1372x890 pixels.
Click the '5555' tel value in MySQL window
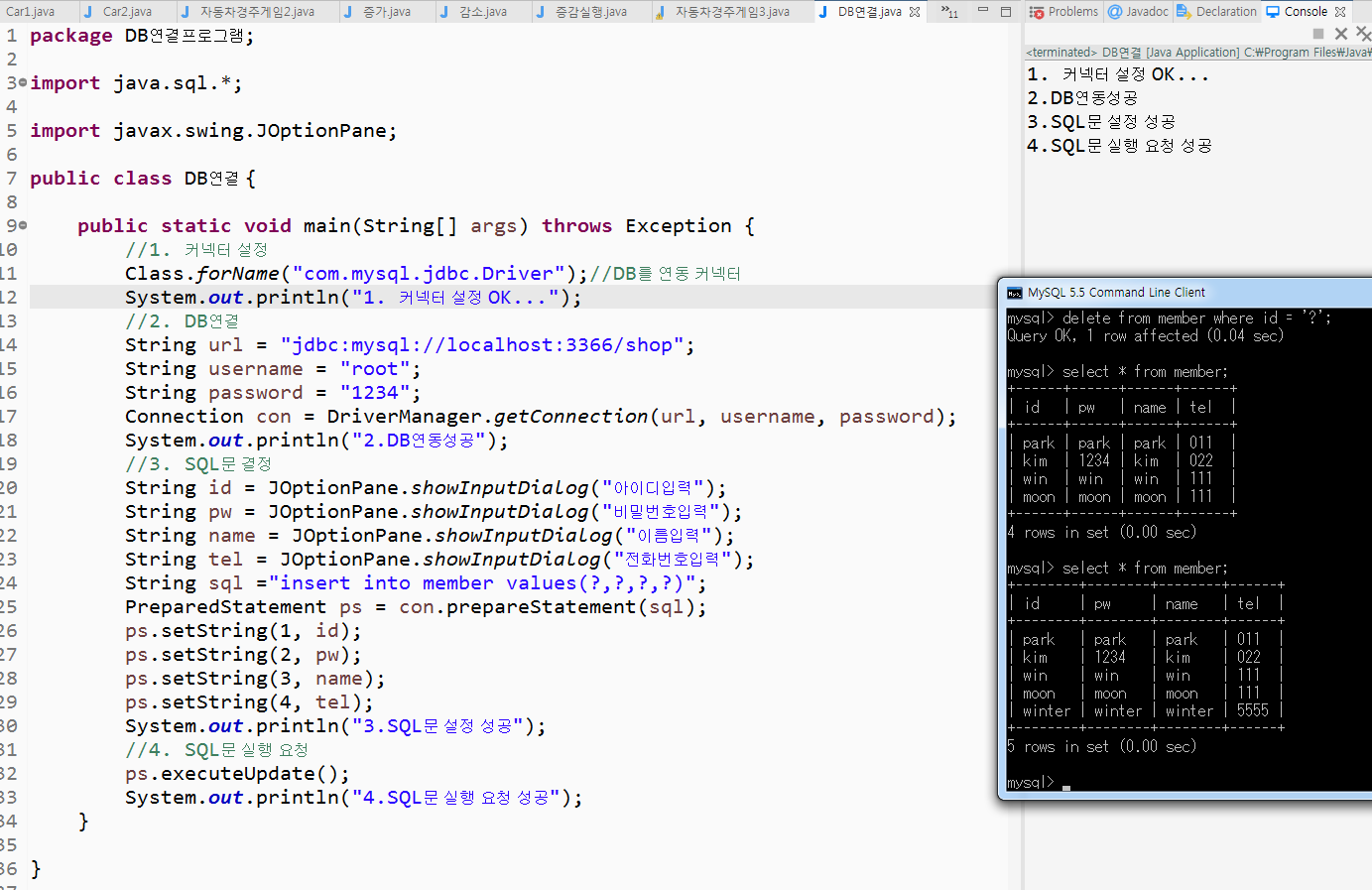[1252, 711]
